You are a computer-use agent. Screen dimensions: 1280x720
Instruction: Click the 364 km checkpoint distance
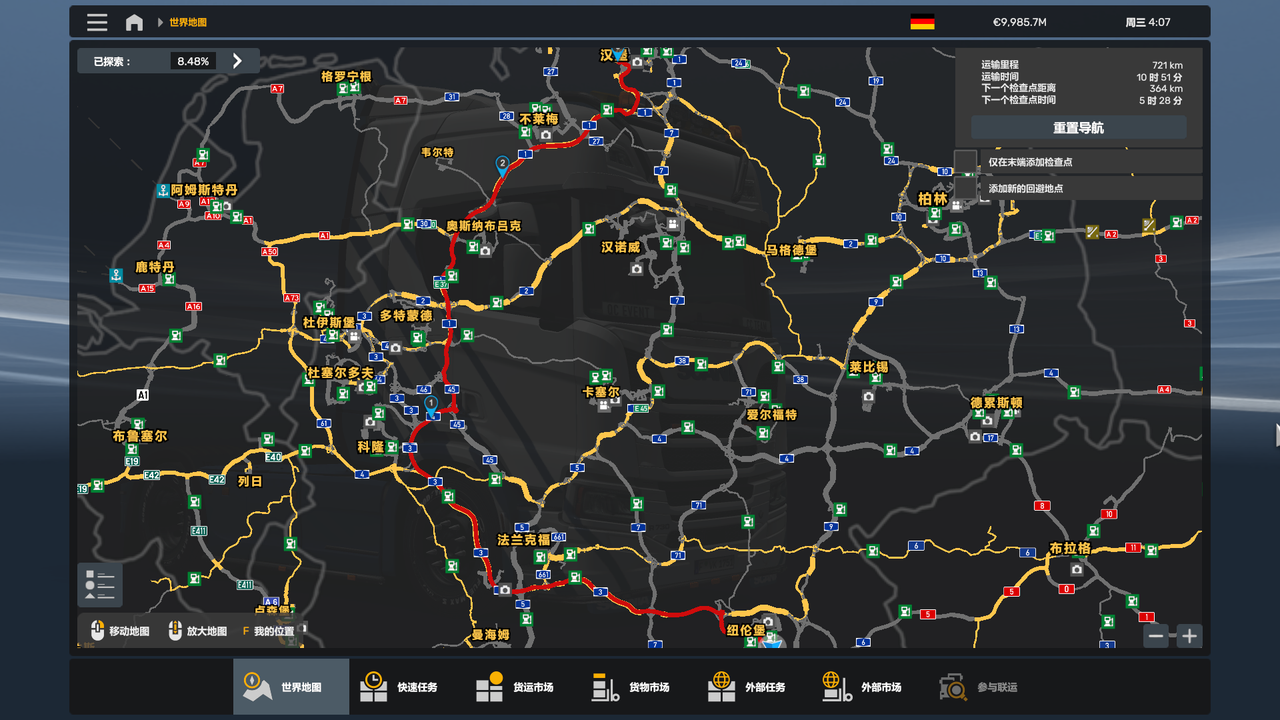point(1166,89)
